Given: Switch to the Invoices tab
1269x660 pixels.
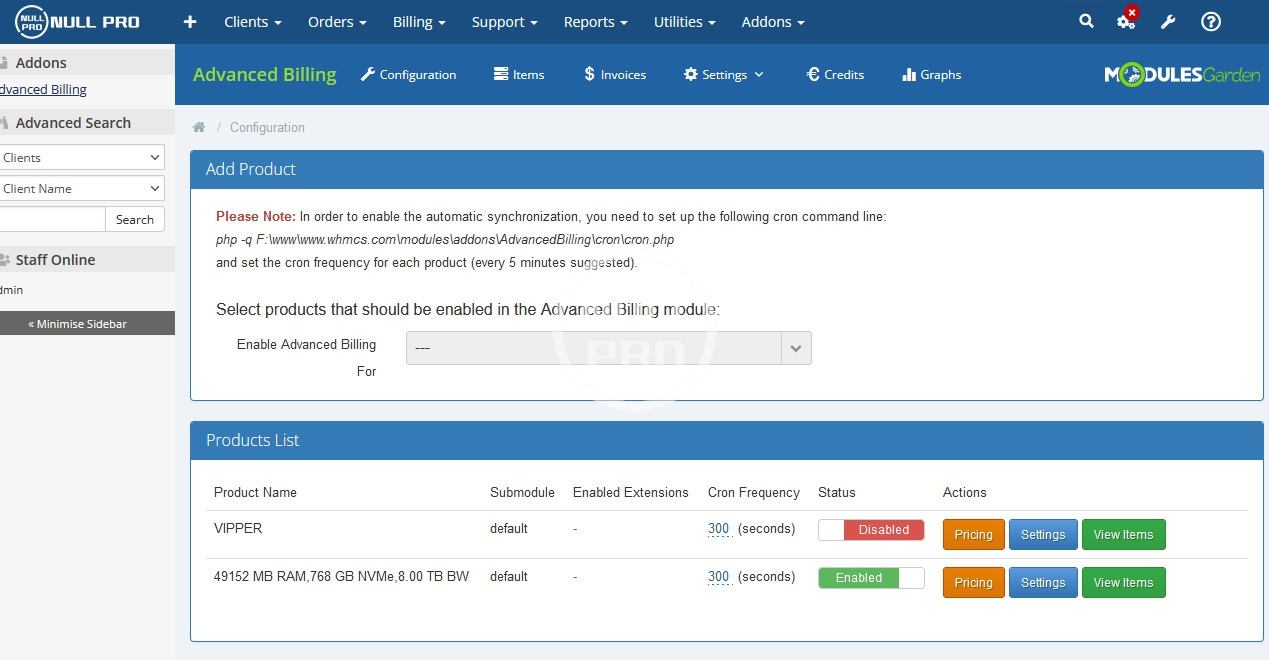Looking at the screenshot, I should point(615,75).
